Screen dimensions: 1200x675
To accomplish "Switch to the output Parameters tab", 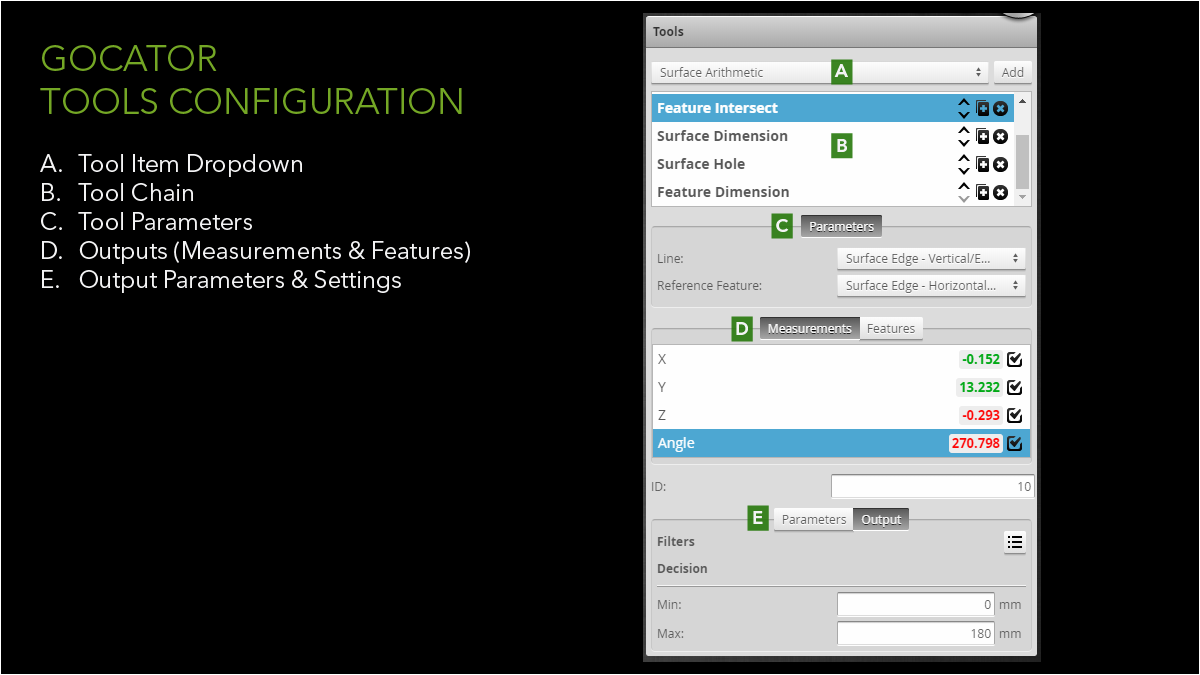I will 812,519.
